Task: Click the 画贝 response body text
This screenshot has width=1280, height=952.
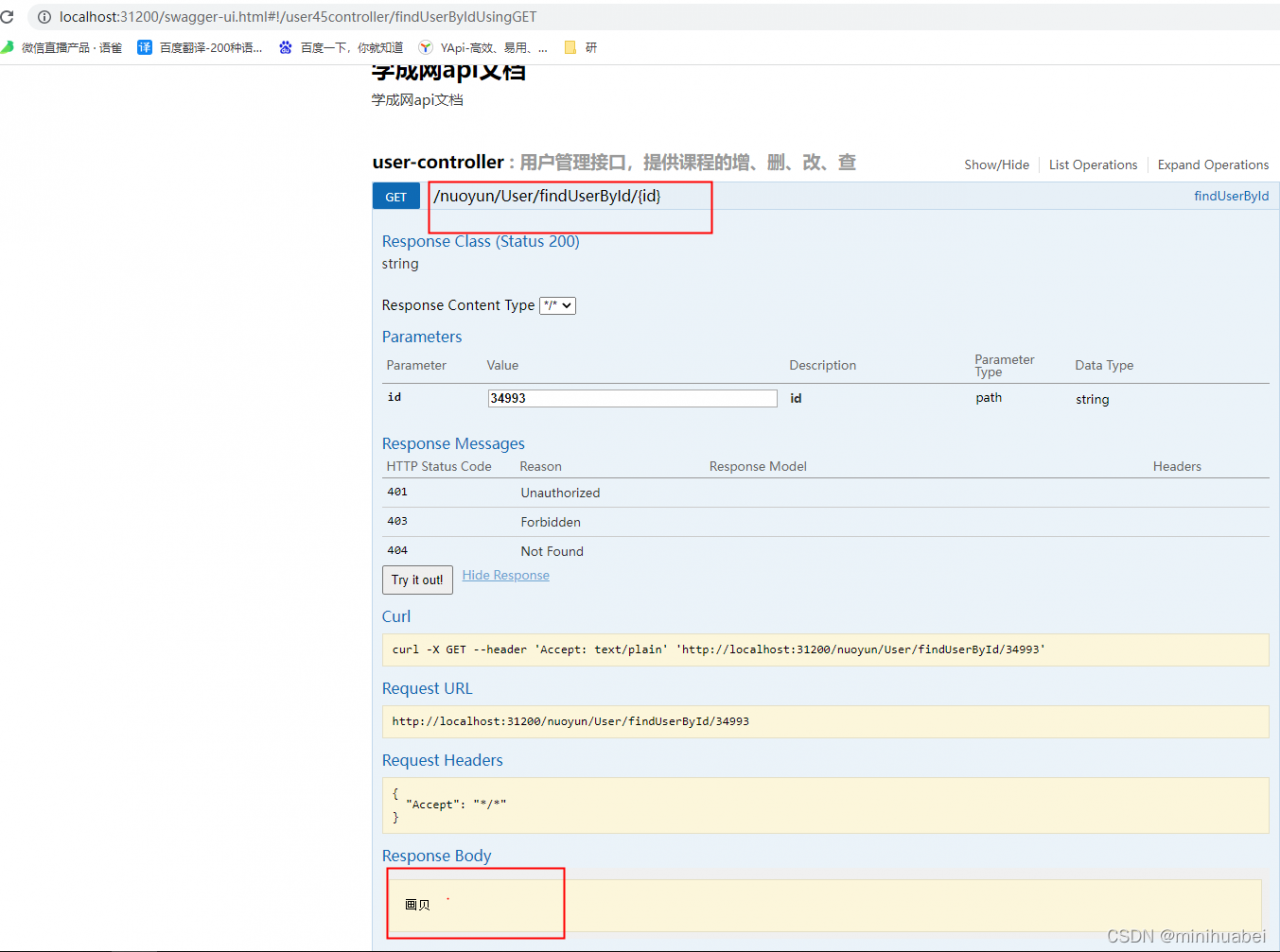Action: [417, 904]
